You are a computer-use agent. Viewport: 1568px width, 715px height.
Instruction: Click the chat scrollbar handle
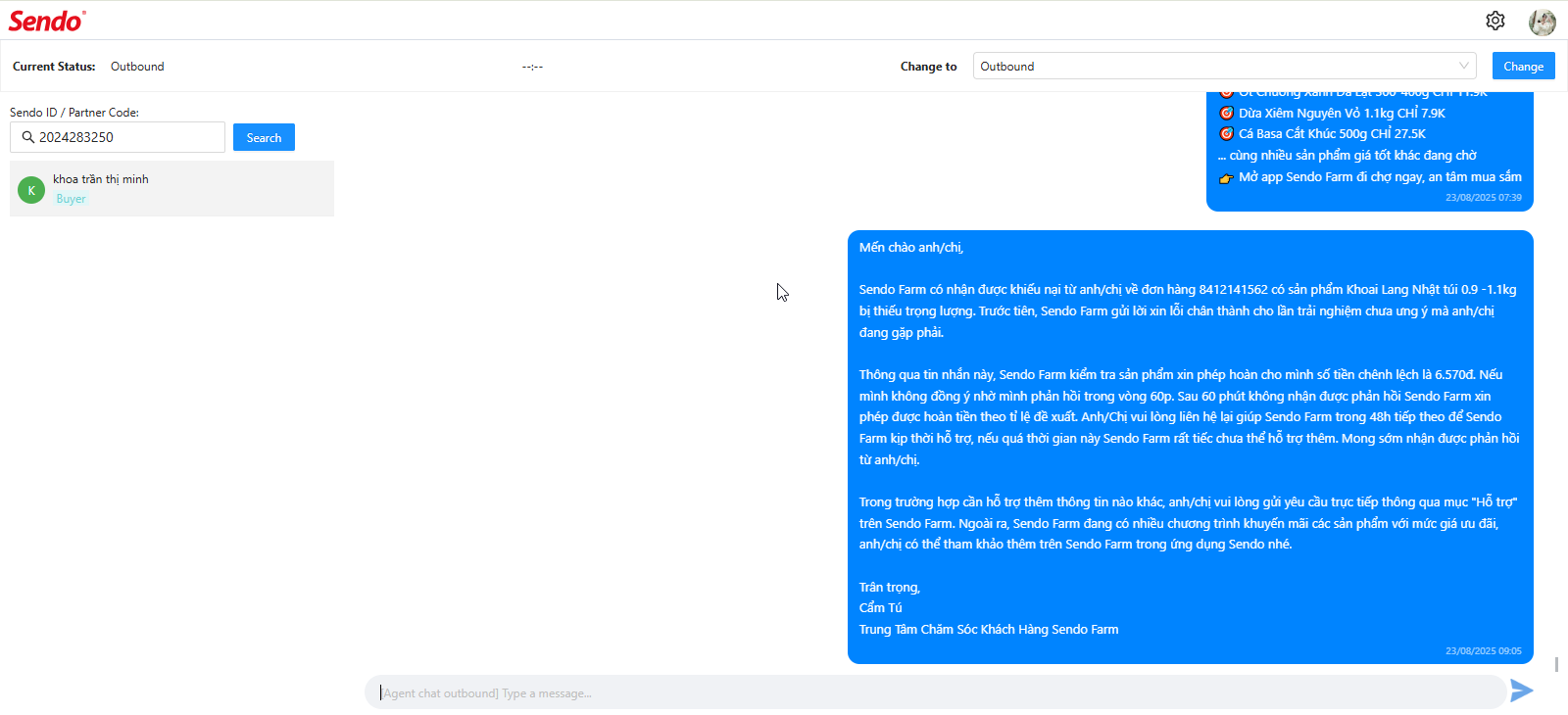[1556, 664]
